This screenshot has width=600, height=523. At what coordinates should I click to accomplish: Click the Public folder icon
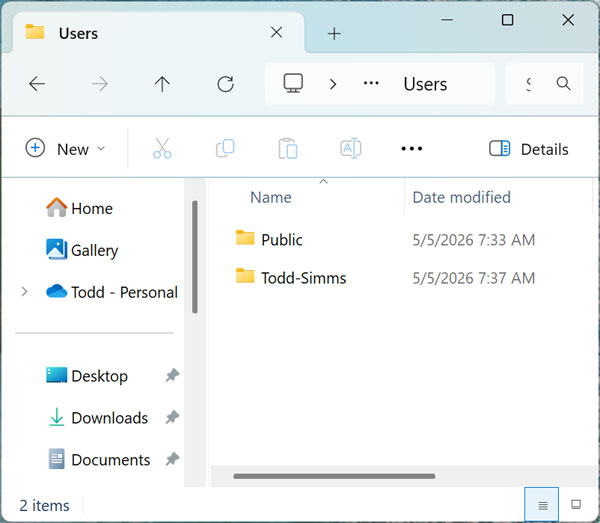click(245, 238)
